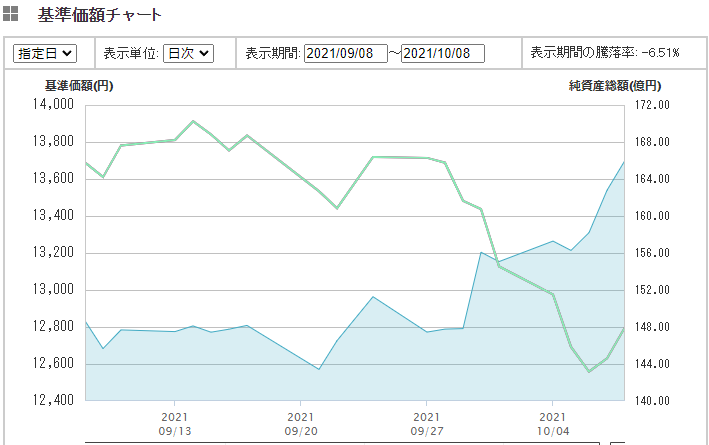
Task: Click the 12,600 left axis label
Action: pos(53,363)
